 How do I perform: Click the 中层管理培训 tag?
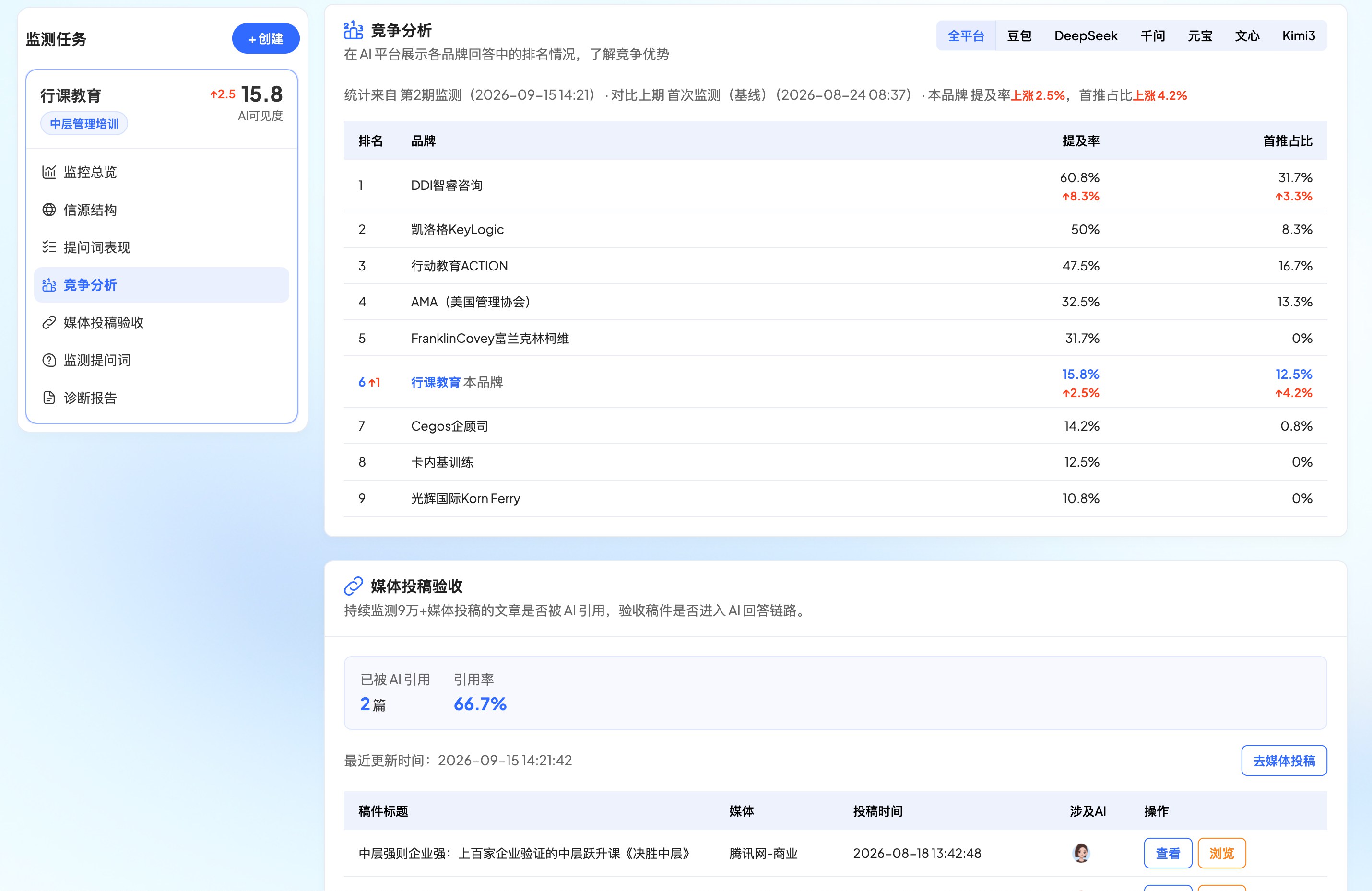click(84, 123)
